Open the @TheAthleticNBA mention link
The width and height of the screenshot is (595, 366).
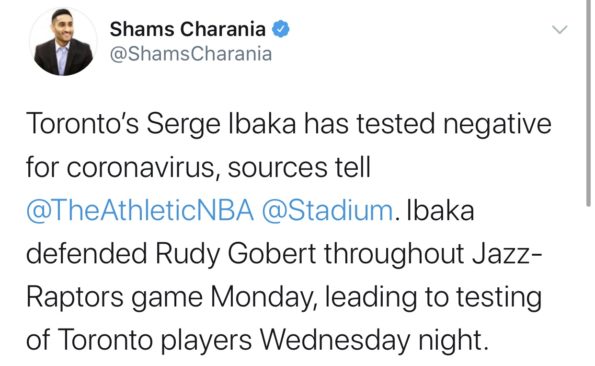click(x=140, y=211)
